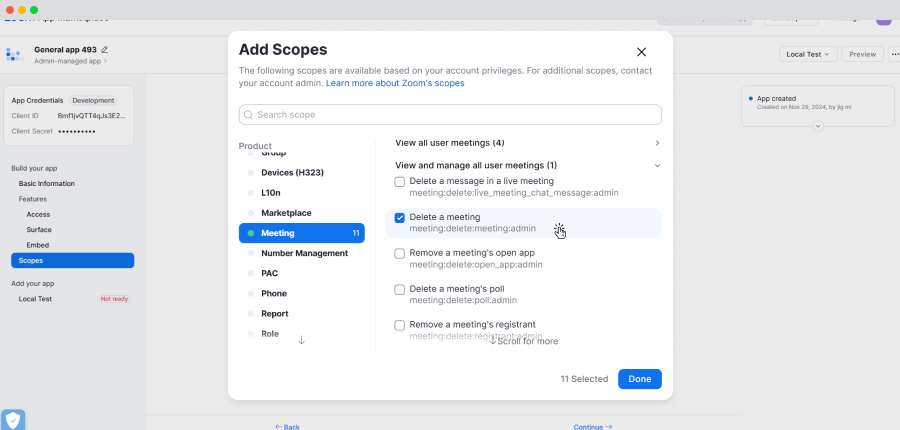Expand Admin-managed app chevron
The height and width of the screenshot is (430, 900).
coord(105,61)
